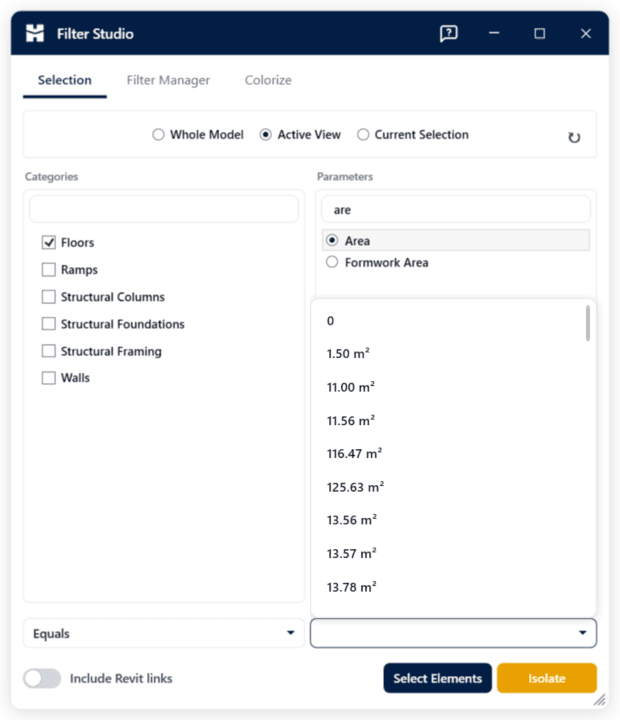The width and height of the screenshot is (620, 720).
Task: Click the value list scrollbar thumb
Action: click(588, 324)
